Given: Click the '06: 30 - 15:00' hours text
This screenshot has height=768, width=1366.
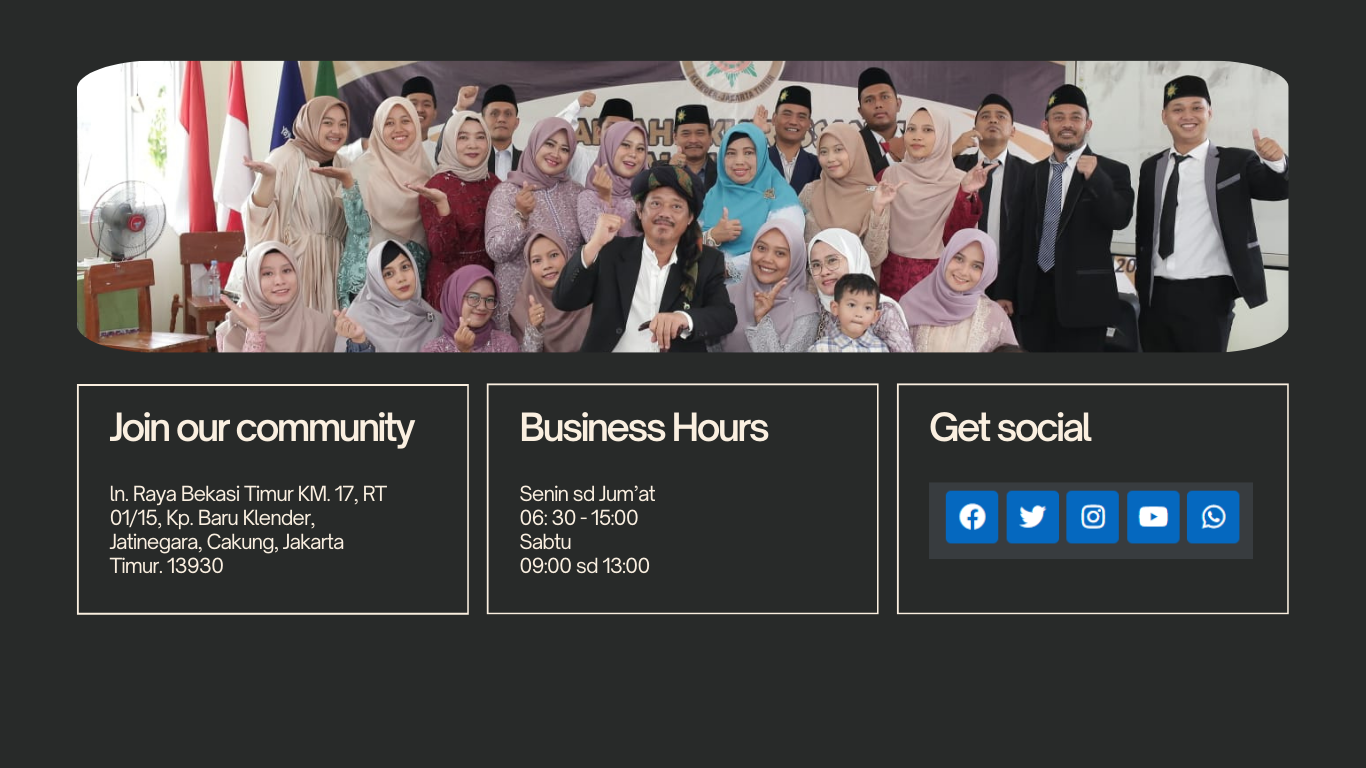Looking at the screenshot, I should [579, 518].
